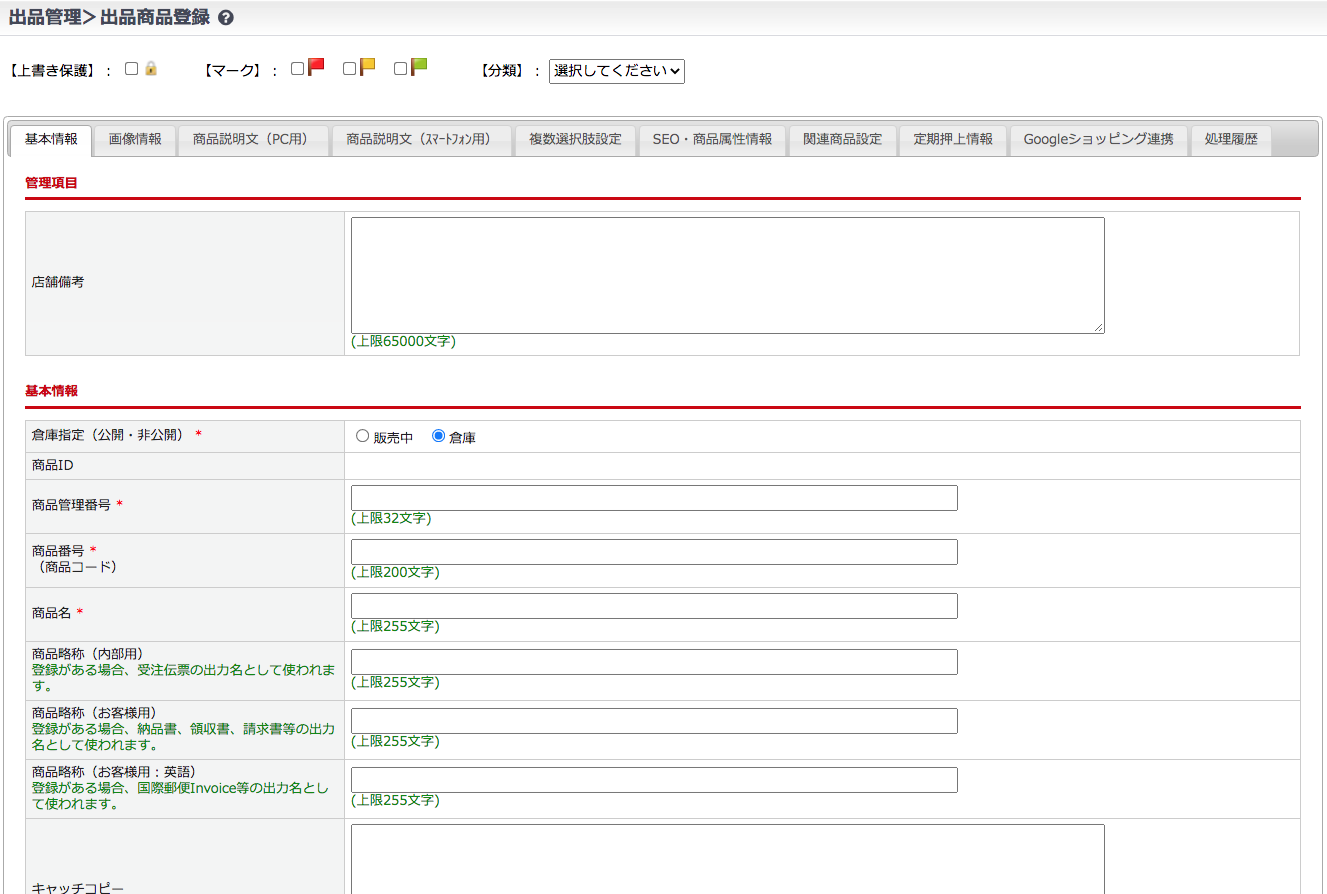Screen dimensions: 1327x894
Task: Click the overwrite protection lock icon
Action: coord(151,69)
